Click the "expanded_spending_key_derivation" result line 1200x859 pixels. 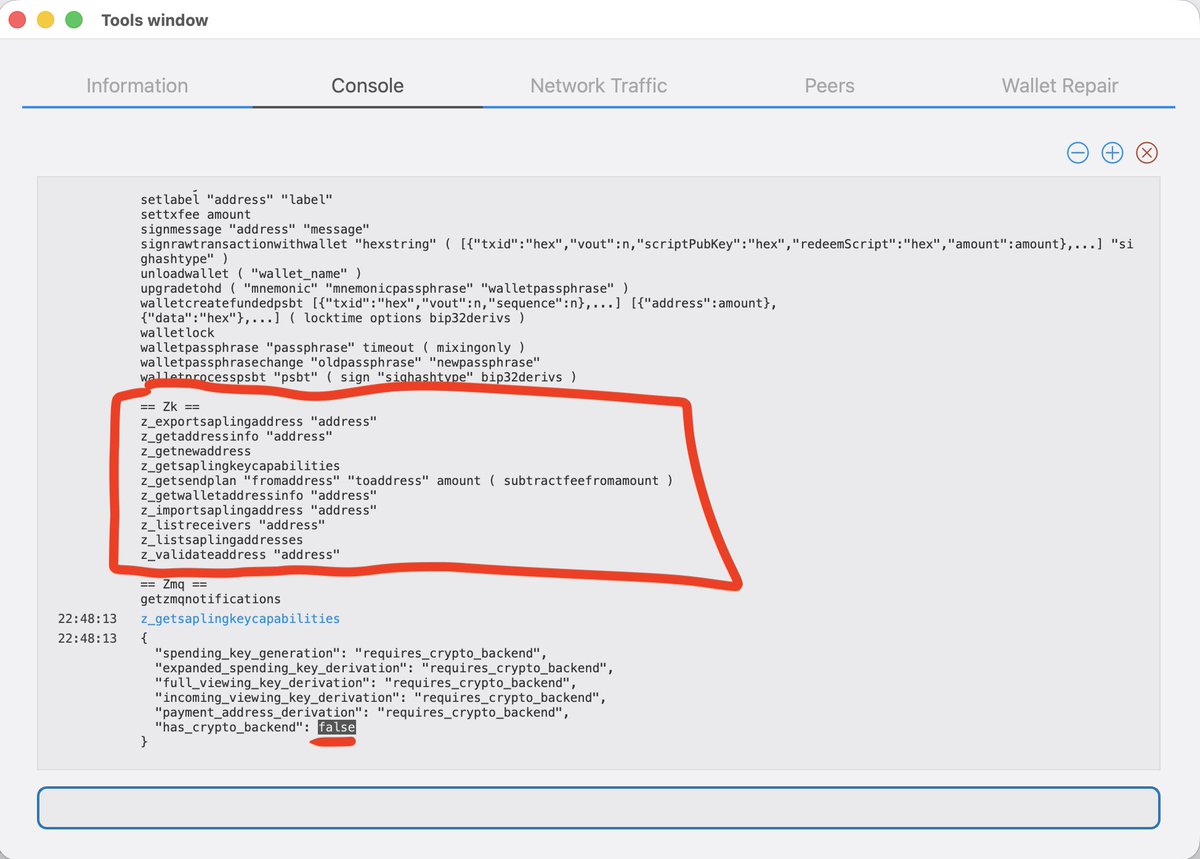[385, 668]
